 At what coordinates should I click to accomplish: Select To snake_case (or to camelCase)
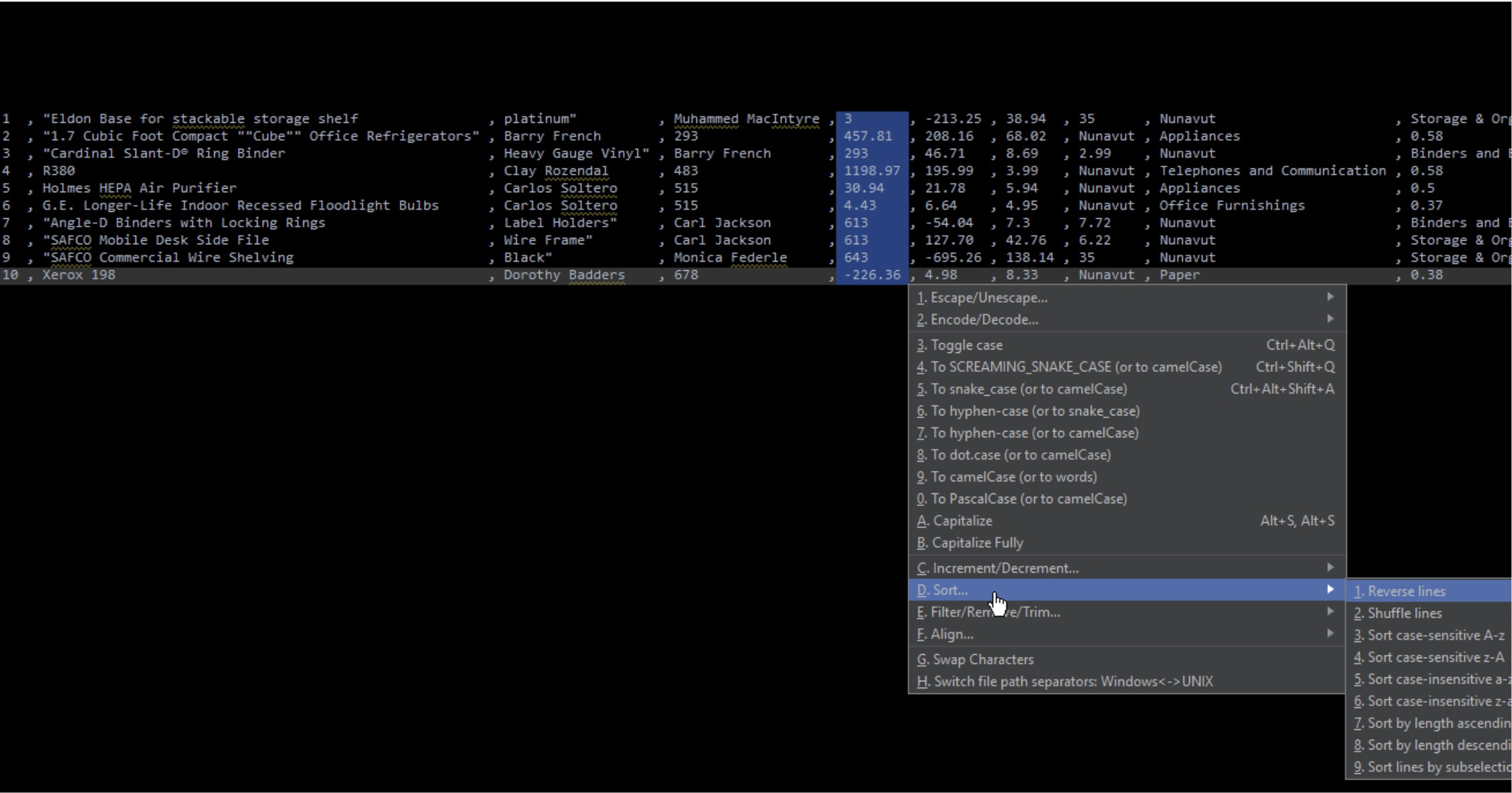1127,389
